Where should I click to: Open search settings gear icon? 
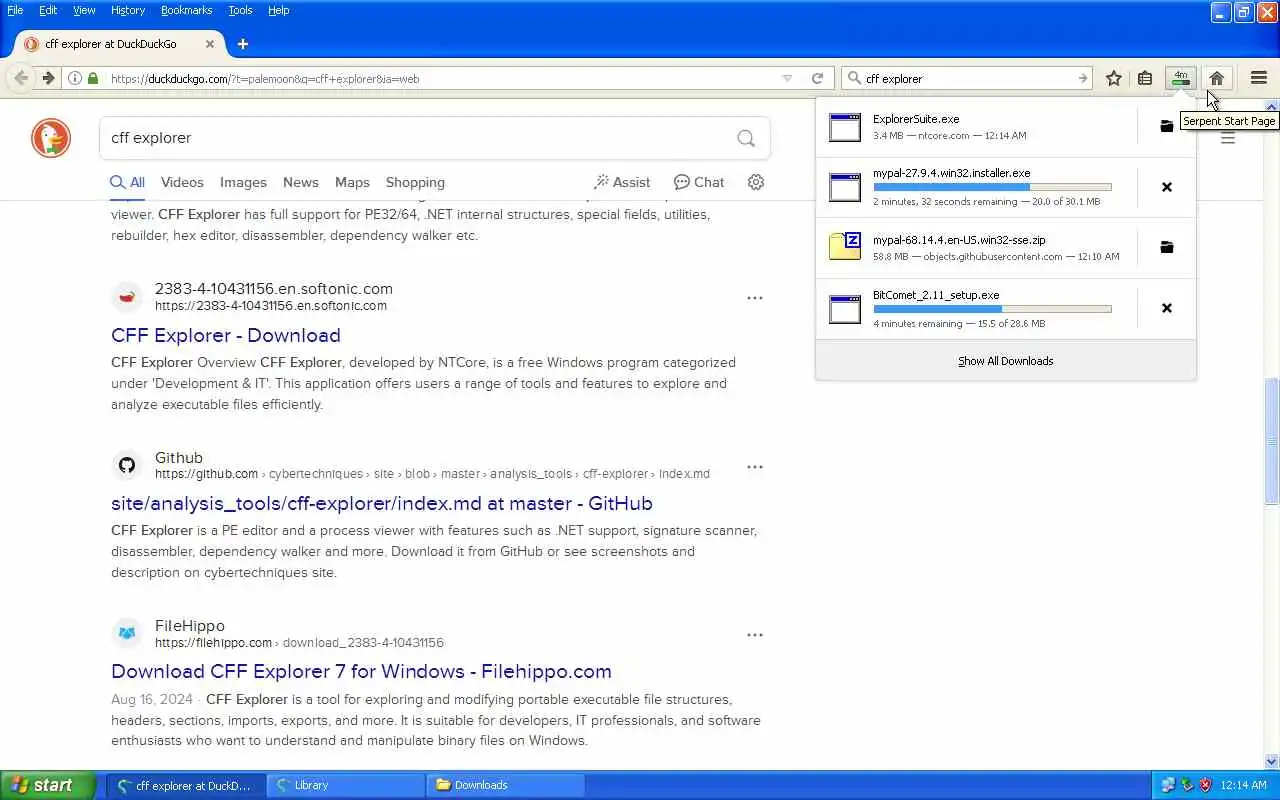756,182
